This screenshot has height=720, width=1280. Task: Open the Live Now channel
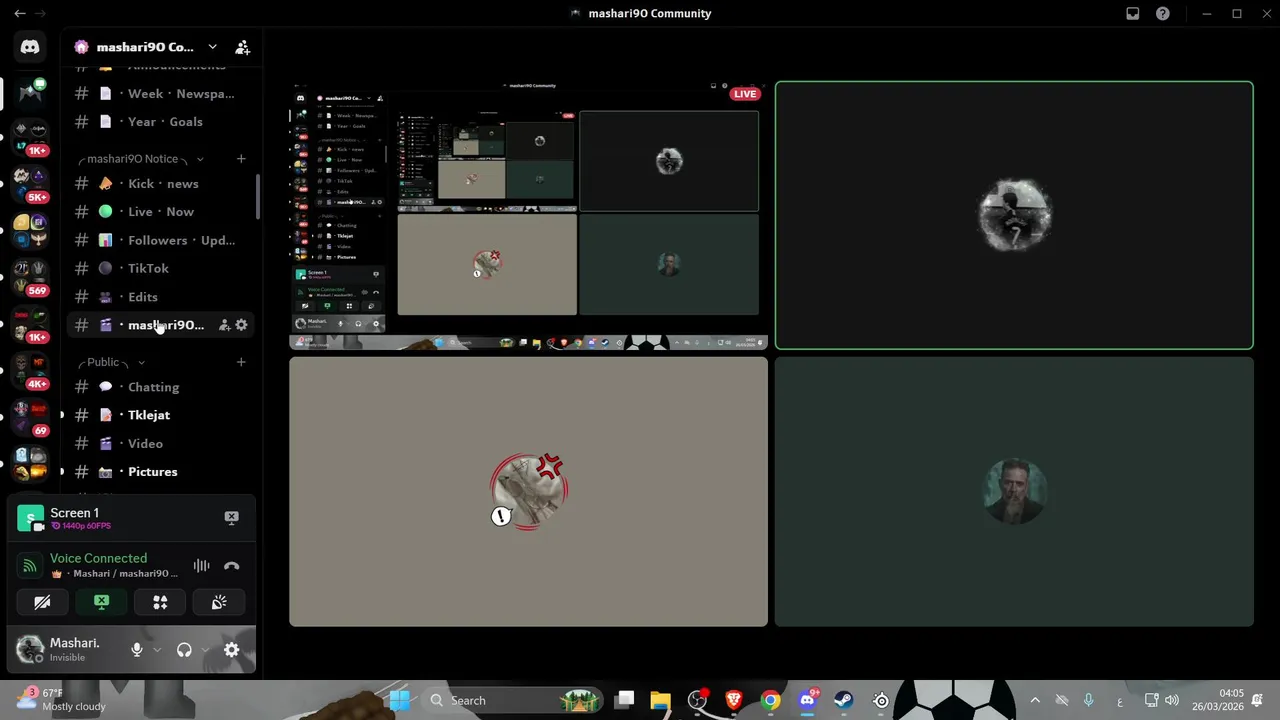(160, 212)
